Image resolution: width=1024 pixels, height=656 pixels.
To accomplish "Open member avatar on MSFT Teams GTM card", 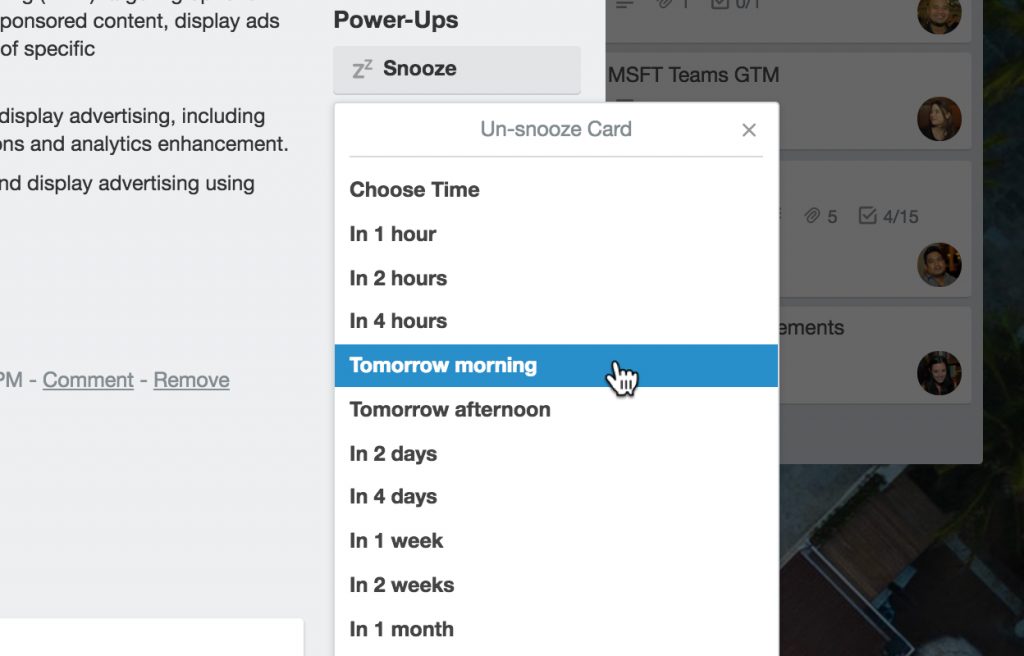I will 939,119.
